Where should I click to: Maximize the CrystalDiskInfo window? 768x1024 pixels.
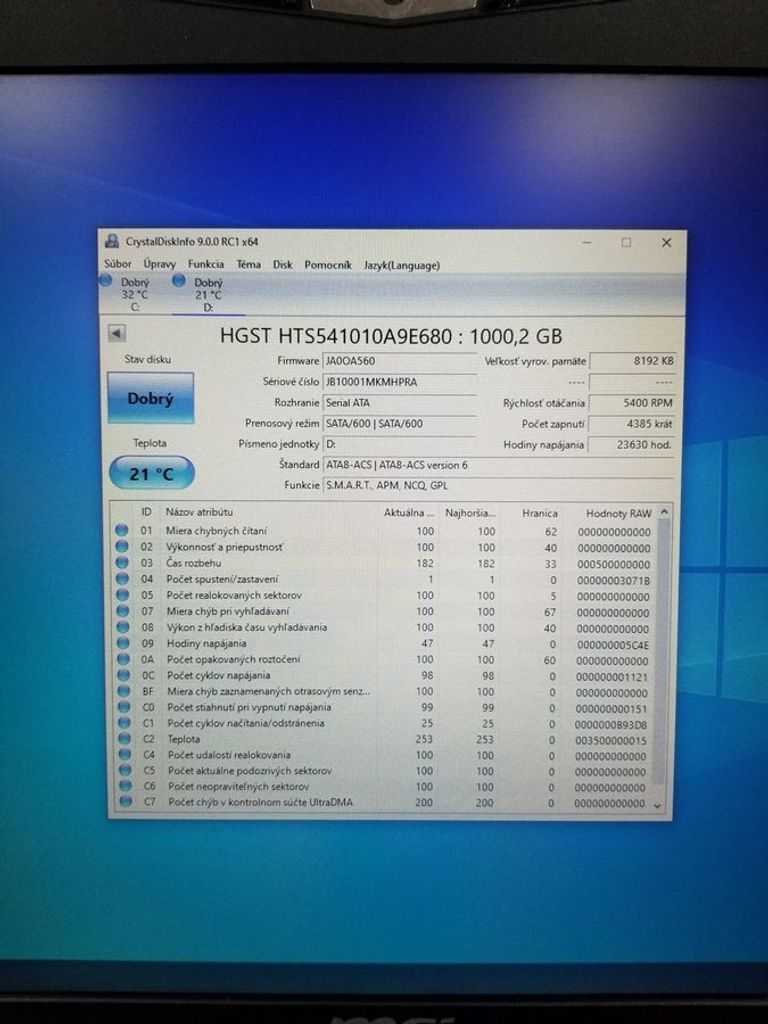(626, 242)
